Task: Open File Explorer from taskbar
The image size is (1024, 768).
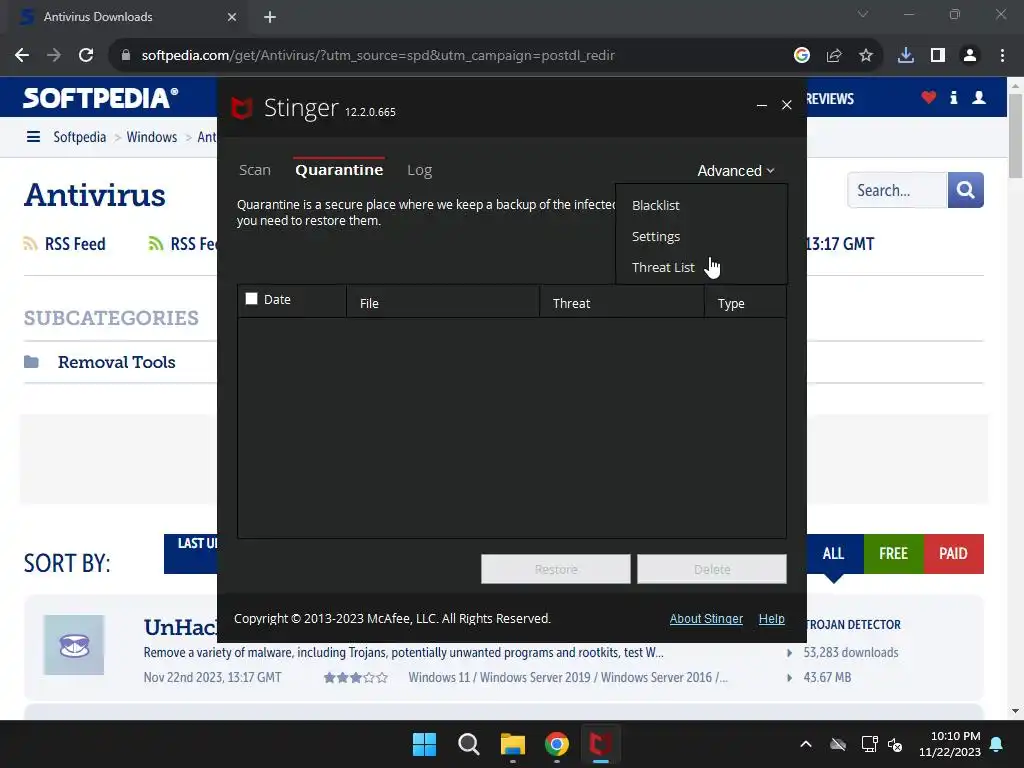Action: 513,744
